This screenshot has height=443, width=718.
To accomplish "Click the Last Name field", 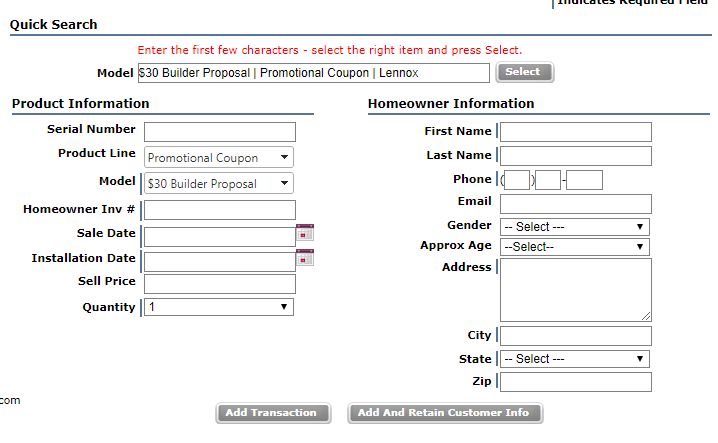I will (576, 156).
